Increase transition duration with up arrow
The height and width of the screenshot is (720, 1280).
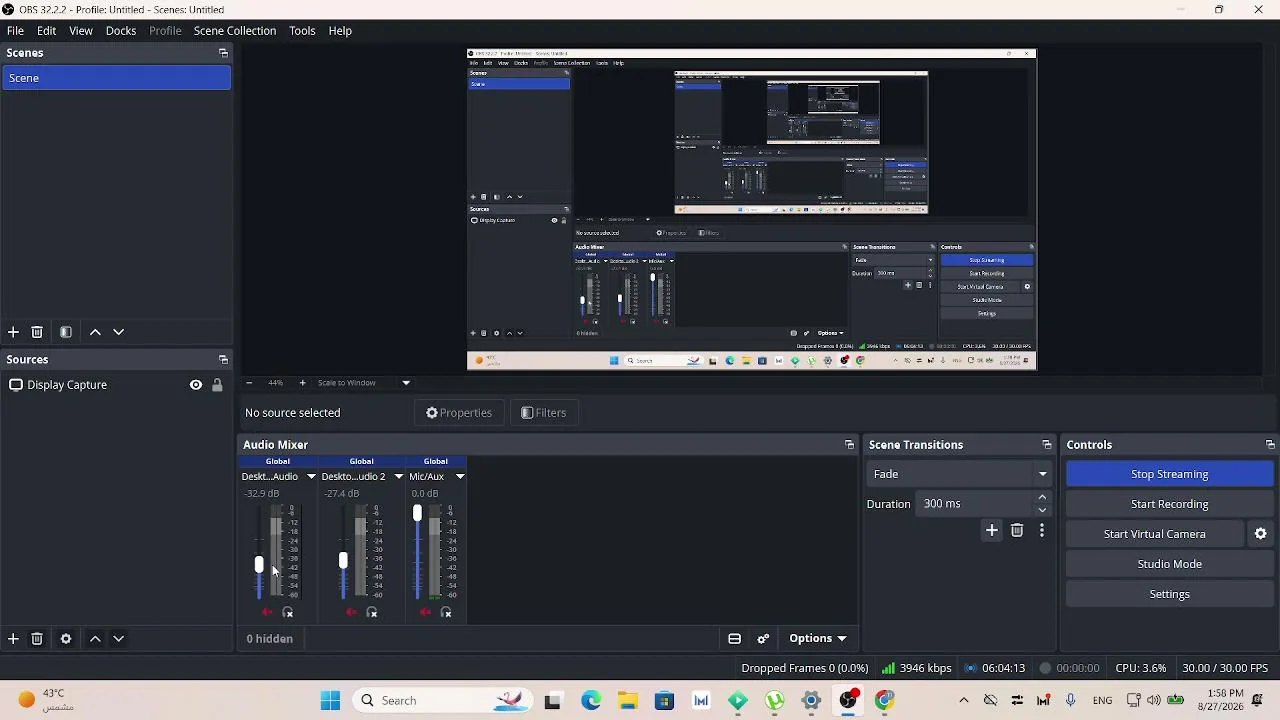1042,498
